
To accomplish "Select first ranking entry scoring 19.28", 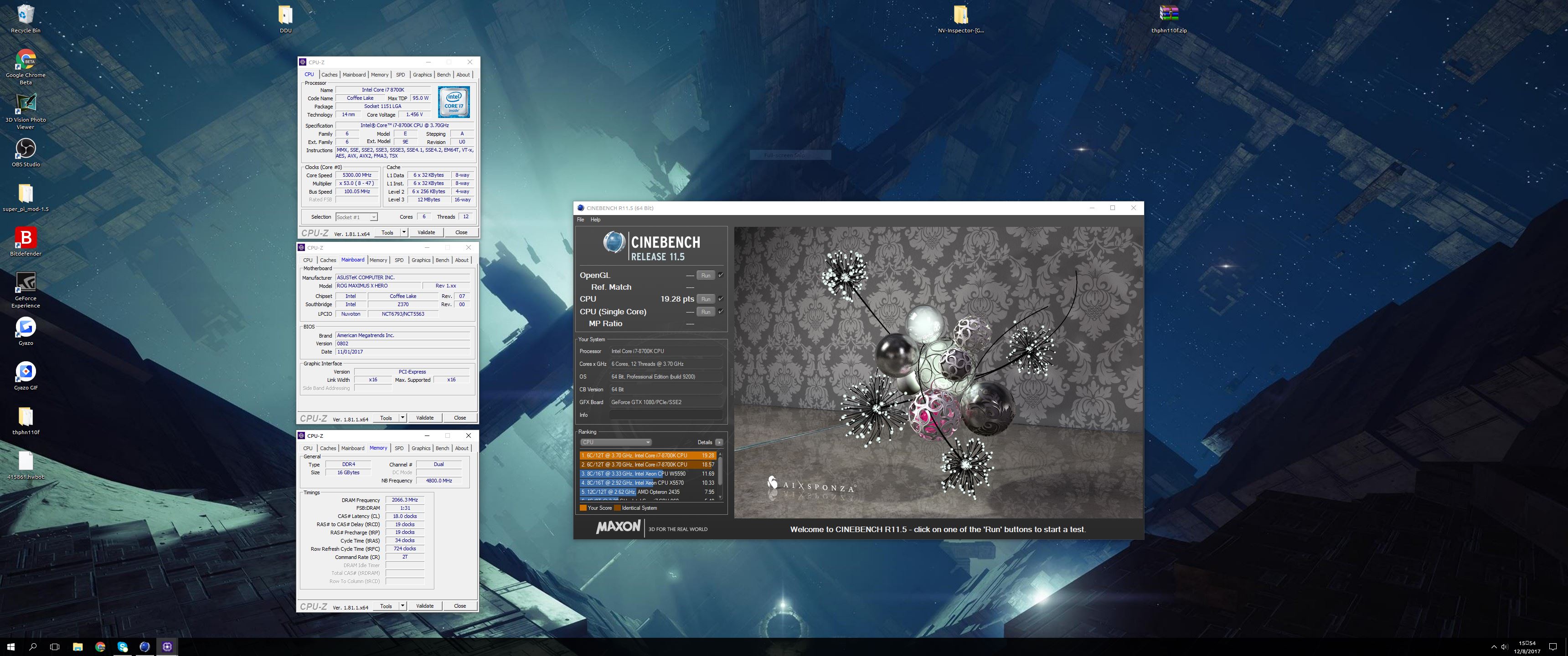I will (x=648, y=455).
